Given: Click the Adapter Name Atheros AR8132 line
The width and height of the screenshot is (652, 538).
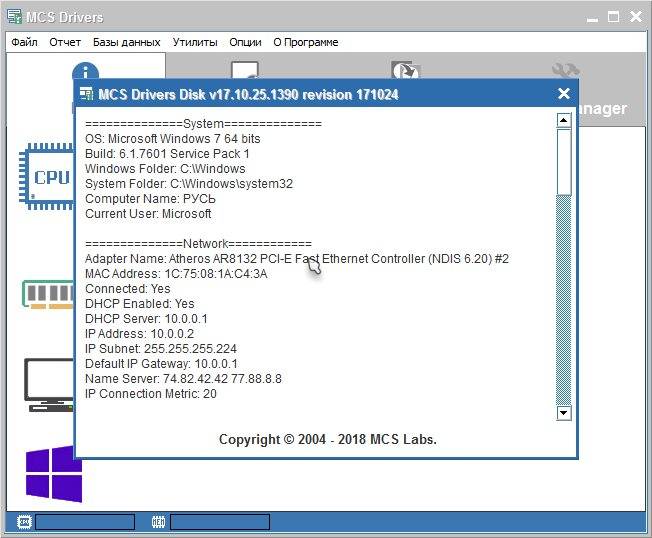Looking at the screenshot, I should (297, 259).
